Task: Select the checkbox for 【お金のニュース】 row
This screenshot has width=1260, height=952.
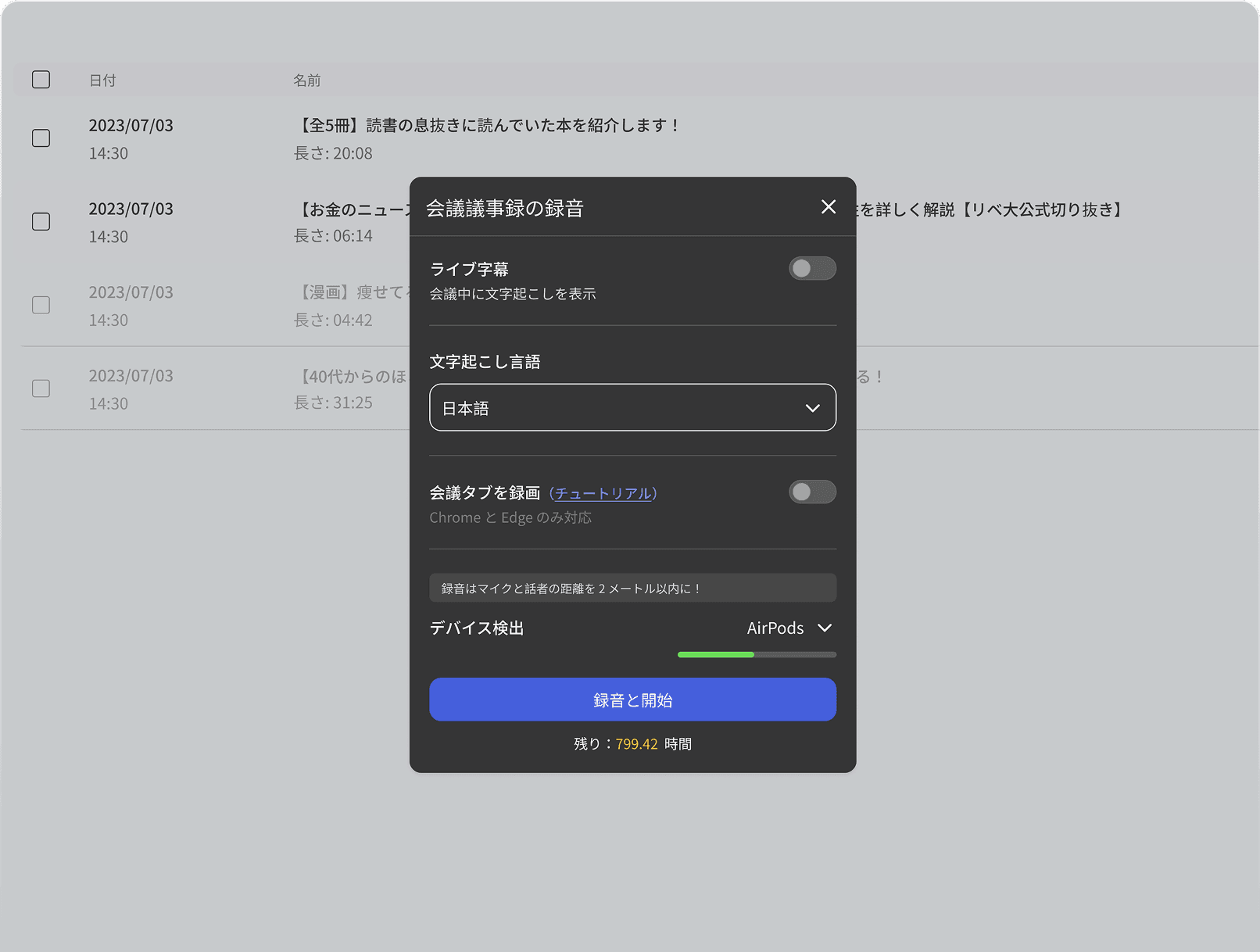Action: coord(41,222)
